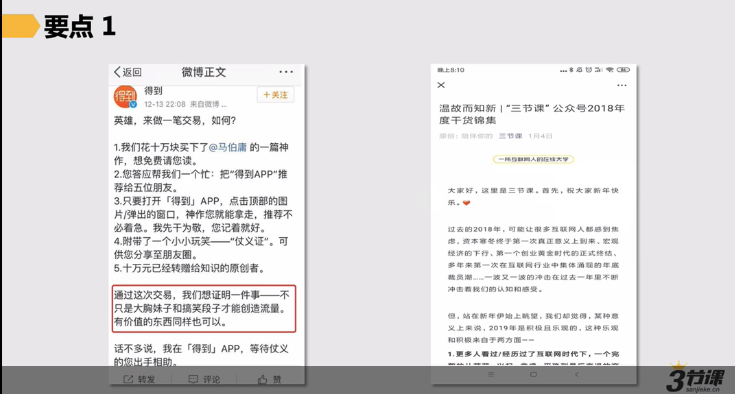Follow 得到 with the +关注 button
Screen dimensions: 735x394
pyautogui.click(x=275, y=95)
